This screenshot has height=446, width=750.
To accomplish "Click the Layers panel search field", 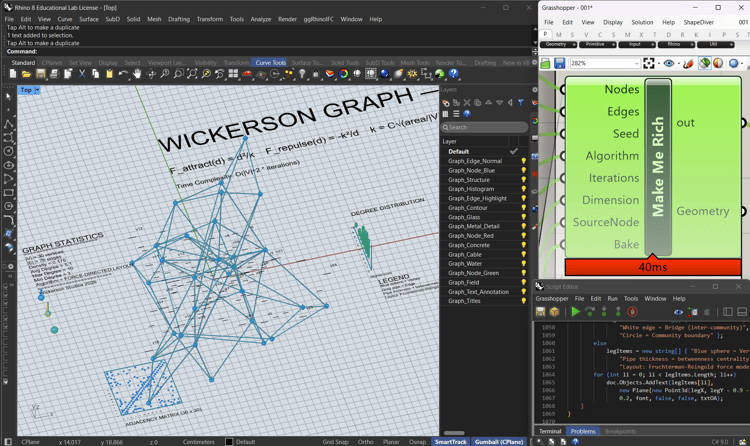I will 485,127.
